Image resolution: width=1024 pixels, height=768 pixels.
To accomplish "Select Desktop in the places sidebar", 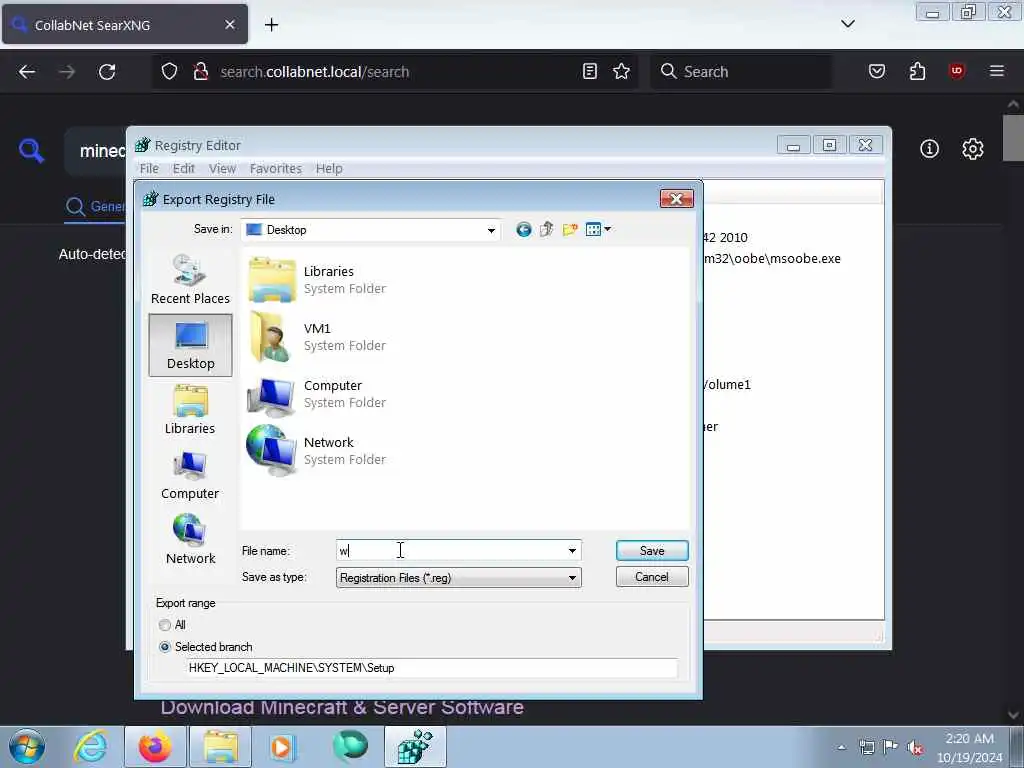I will [190, 345].
